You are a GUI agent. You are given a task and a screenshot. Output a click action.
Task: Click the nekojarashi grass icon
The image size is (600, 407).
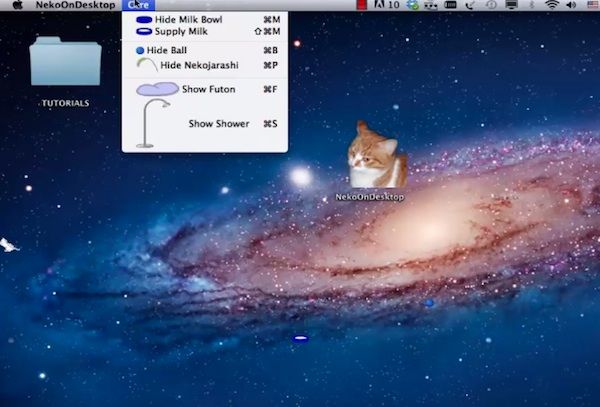click(x=147, y=65)
